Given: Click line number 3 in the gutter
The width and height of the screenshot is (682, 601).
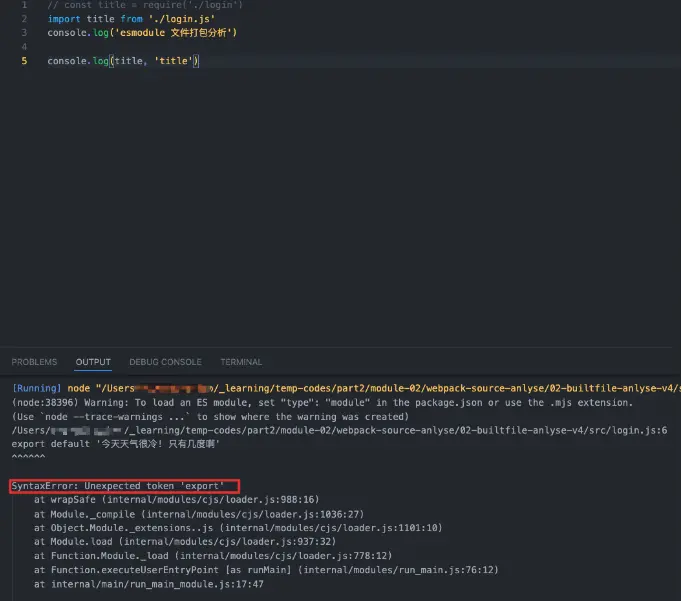Looking at the screenshot, I should click(x=25, y=33).
